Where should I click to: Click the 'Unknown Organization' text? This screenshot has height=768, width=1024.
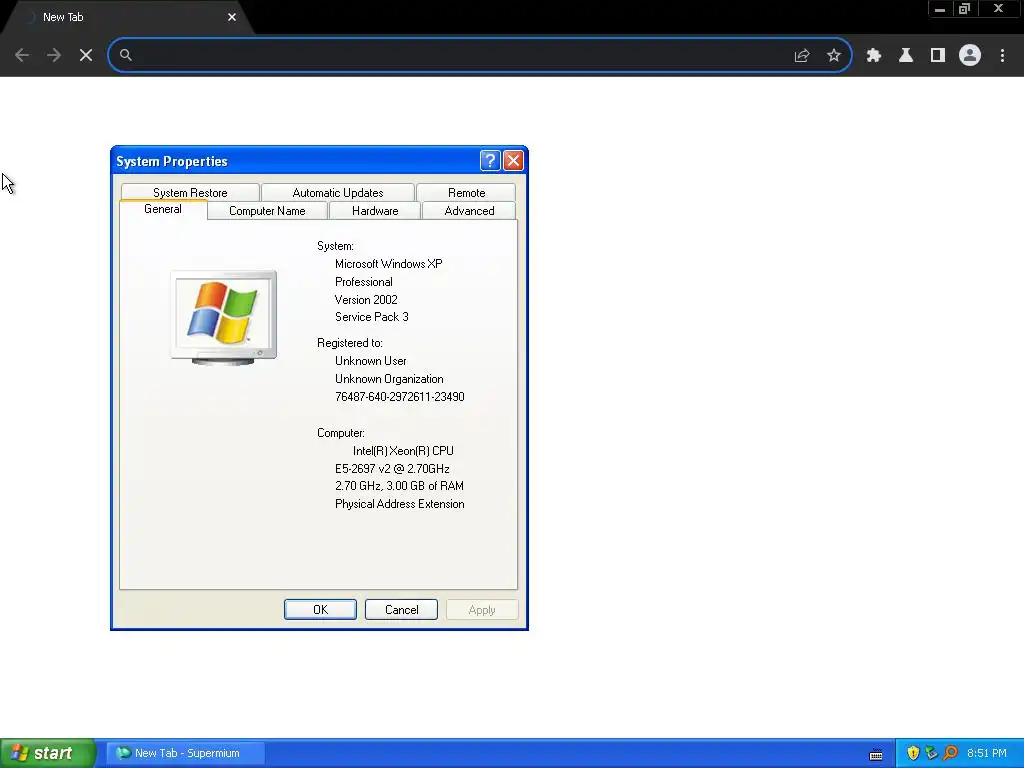389,379
